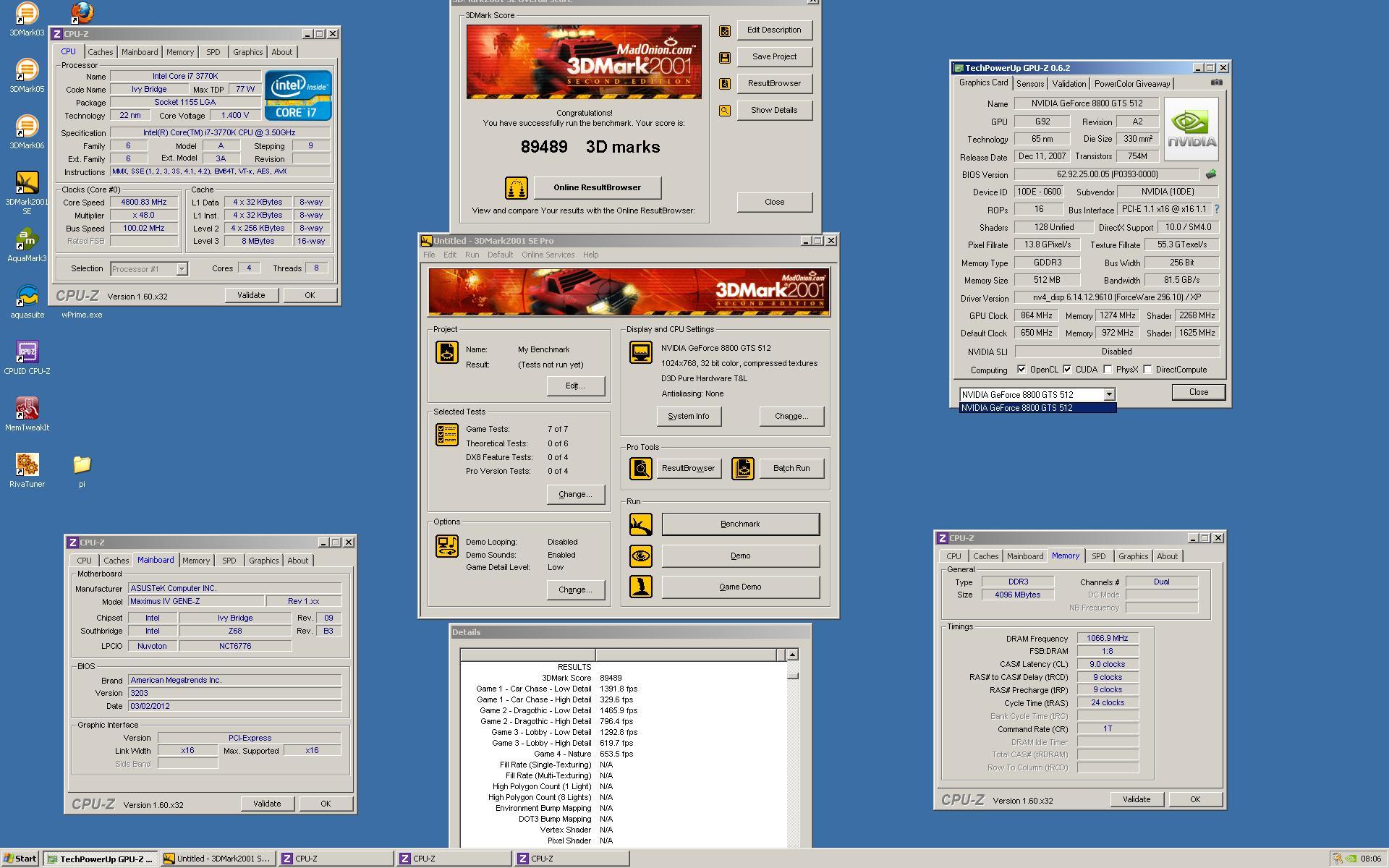This screenshot has height=868, width=1389.
Task: Open the aquasuite desktop icon
Action: (x=27, y=301)
